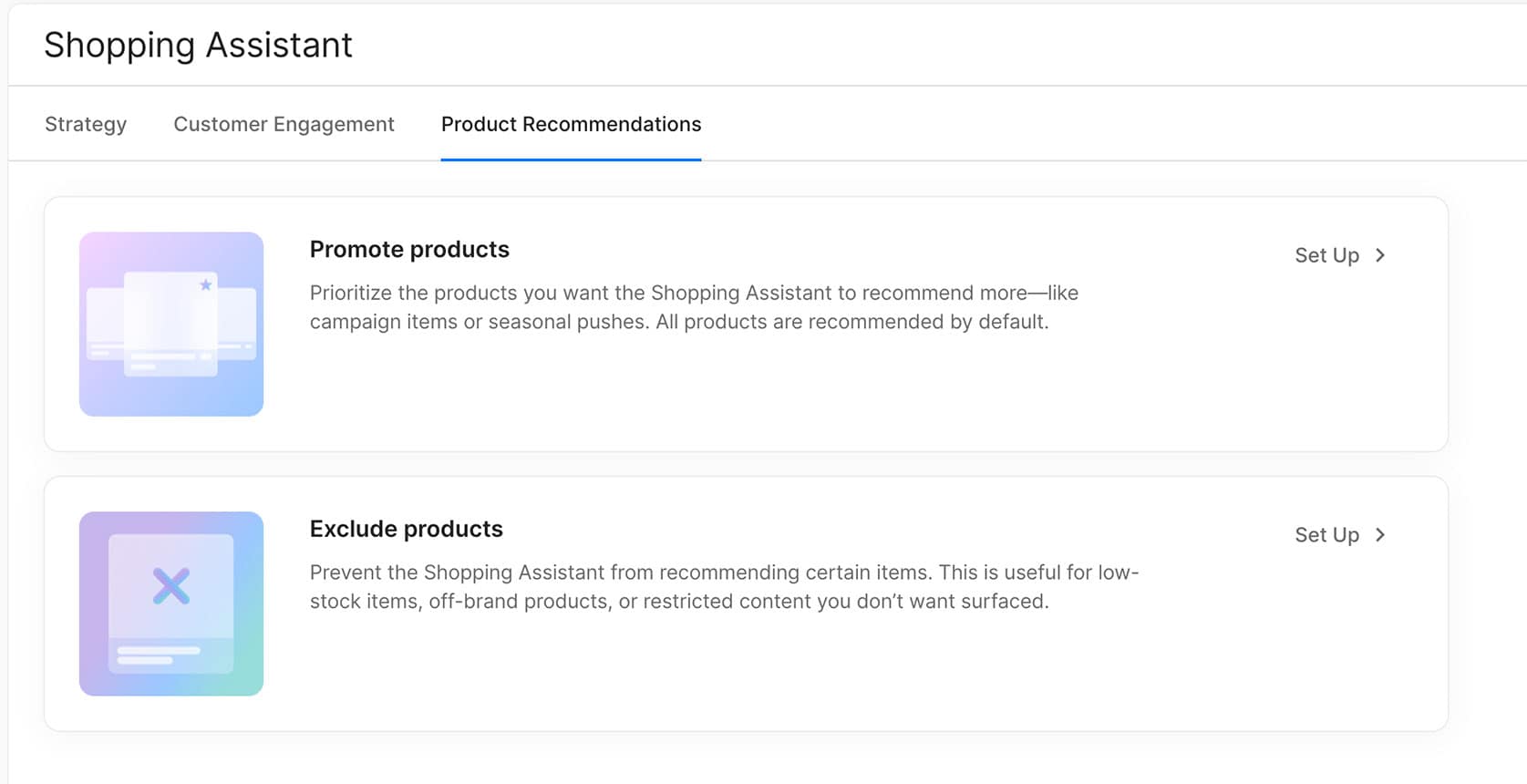Click the Shopping Assistant page title

(x=198, y=46)
